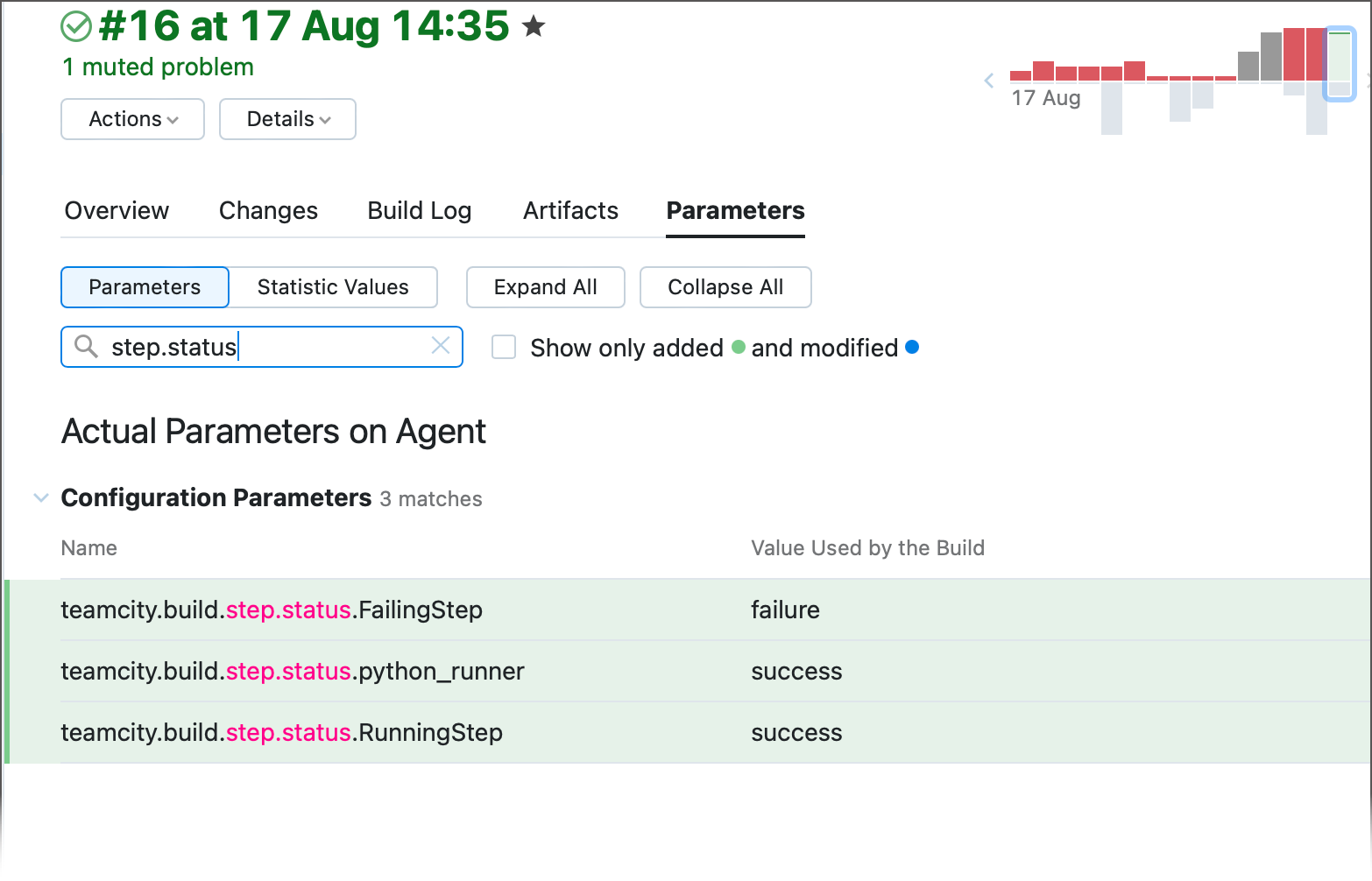This screenshot has height=881, width=1372.
Task: Click into the step.status search input
Action: point(263,348)
